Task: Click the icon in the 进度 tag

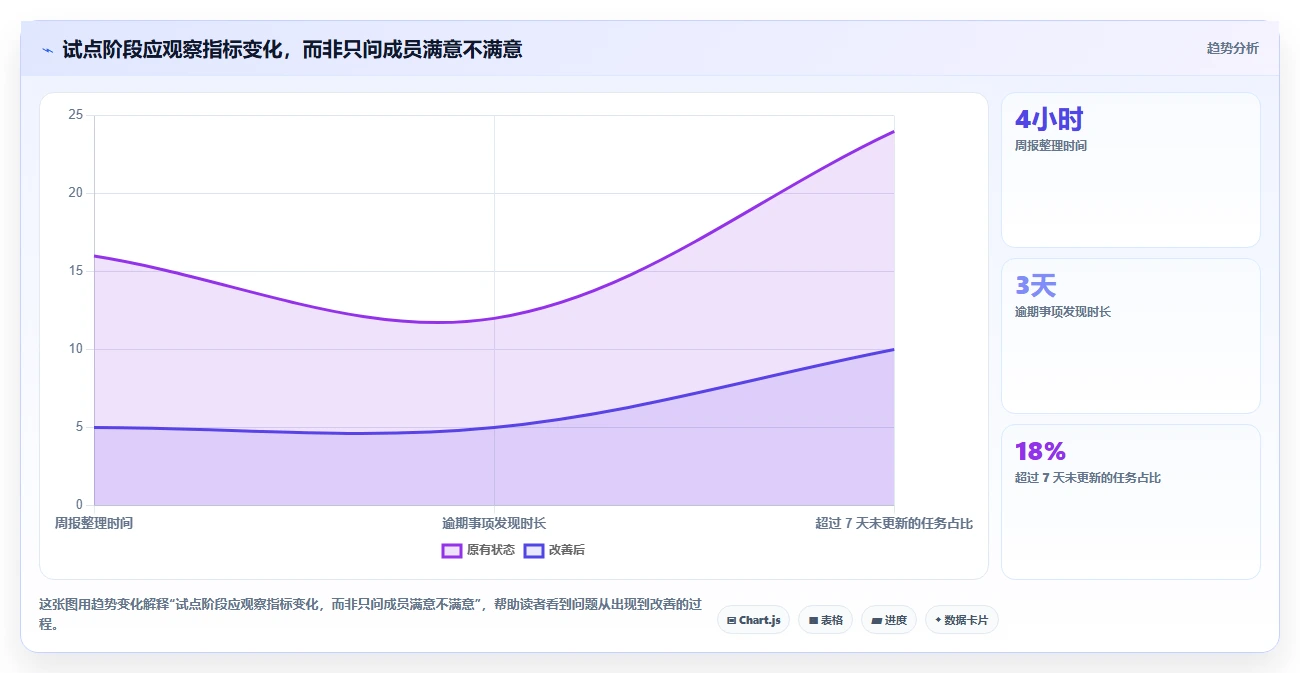Action: (x=876, y=620)
